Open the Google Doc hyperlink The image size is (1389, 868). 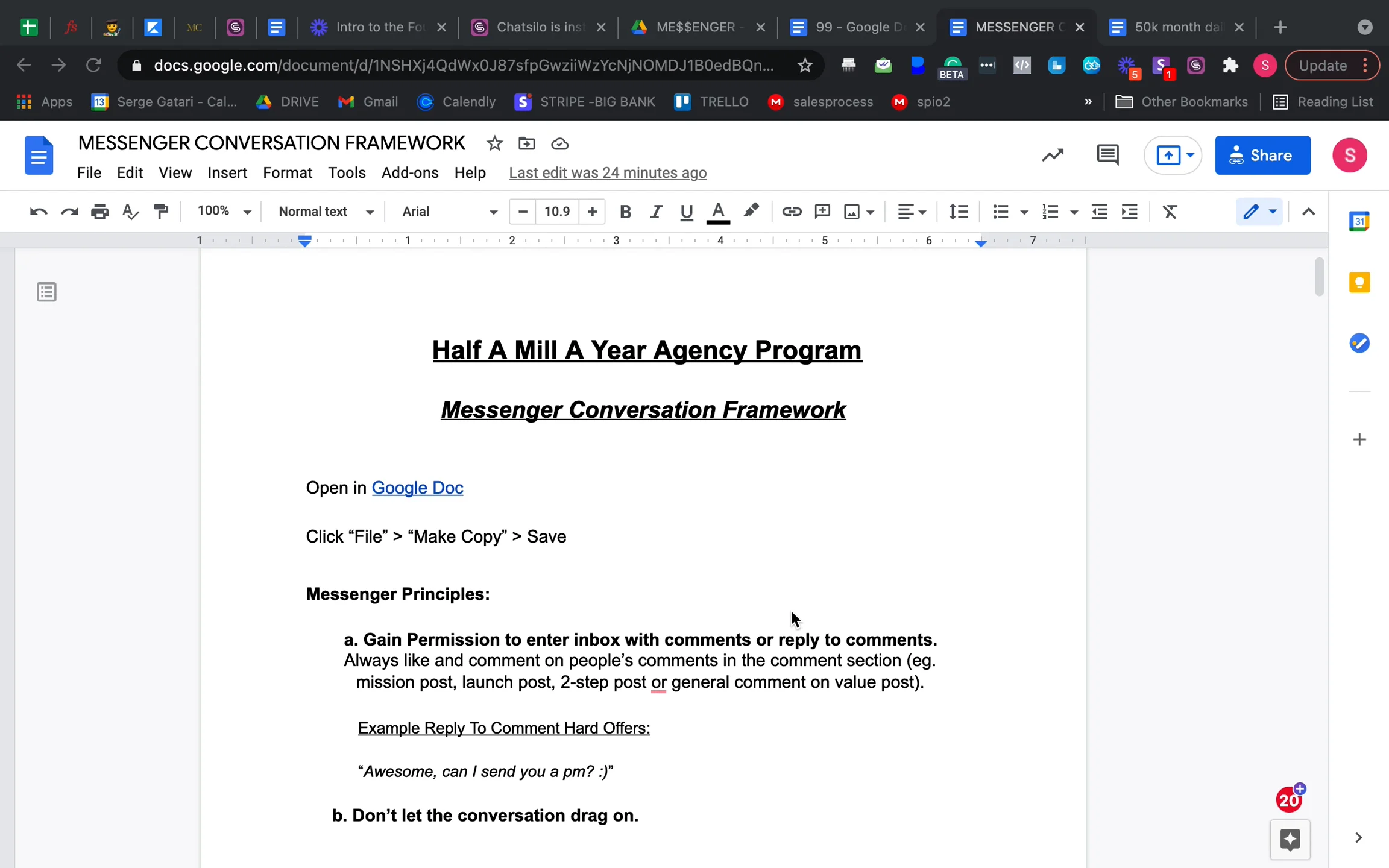coord(417,488)
